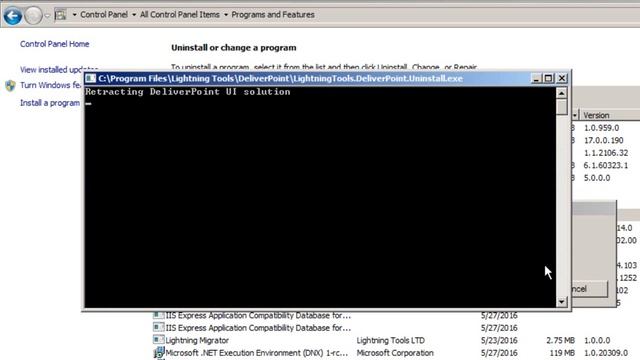Click console scrollbar down arrow

point(562,302)
